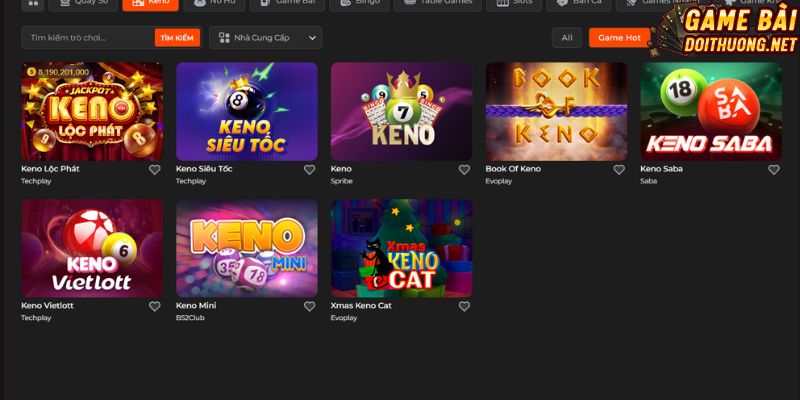
Task: Open the Spribe Keno game thumbnail
Action: (402, 112)
